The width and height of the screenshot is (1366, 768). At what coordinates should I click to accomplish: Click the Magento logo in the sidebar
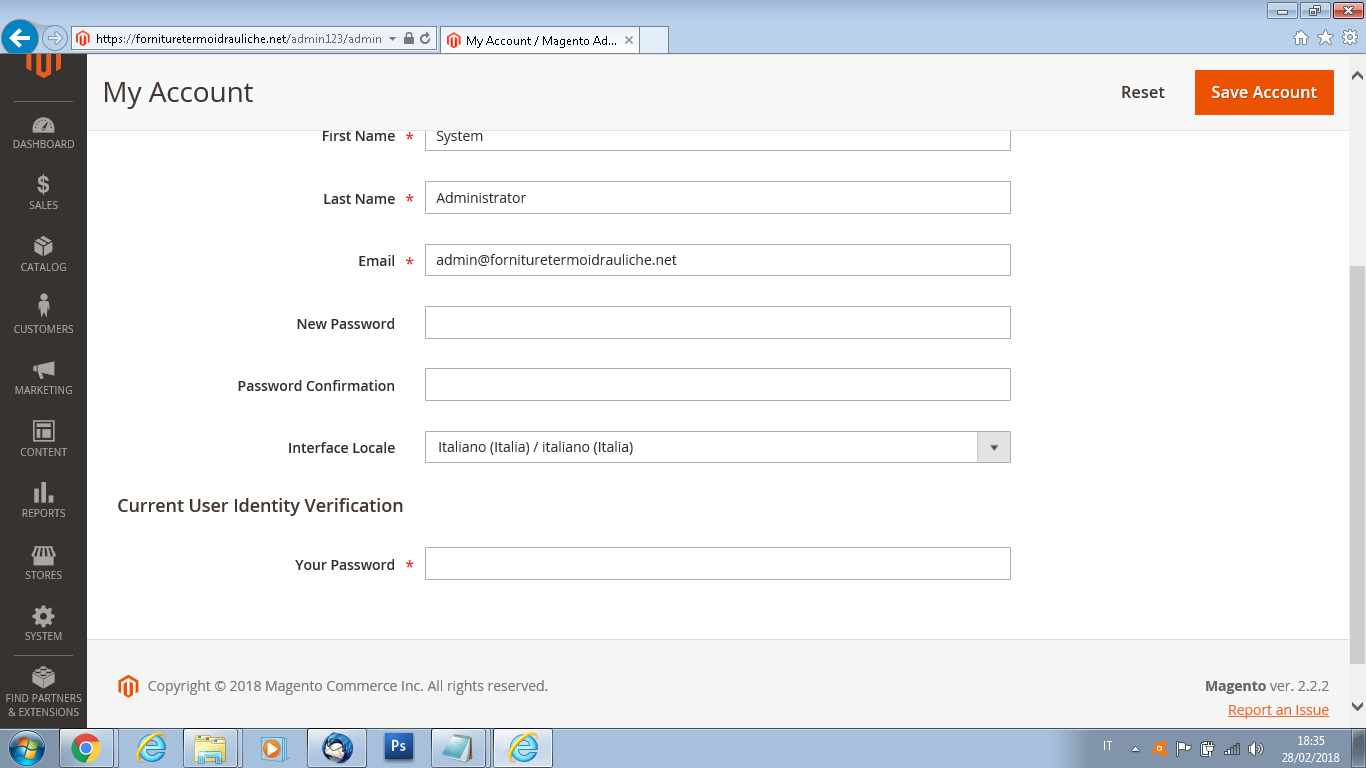click(x=43, y=63)
